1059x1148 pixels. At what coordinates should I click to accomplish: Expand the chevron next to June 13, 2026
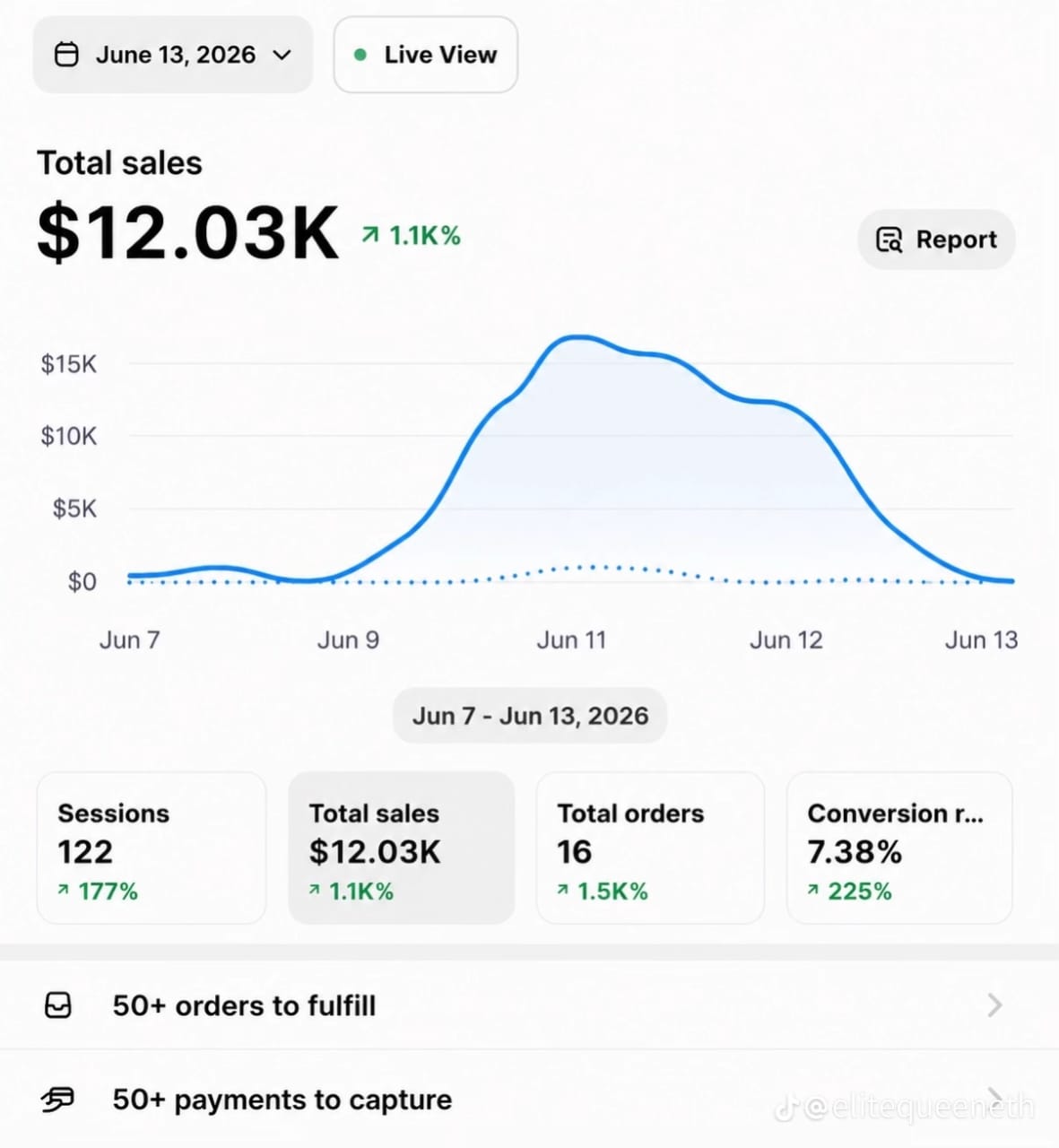[282, 55]
